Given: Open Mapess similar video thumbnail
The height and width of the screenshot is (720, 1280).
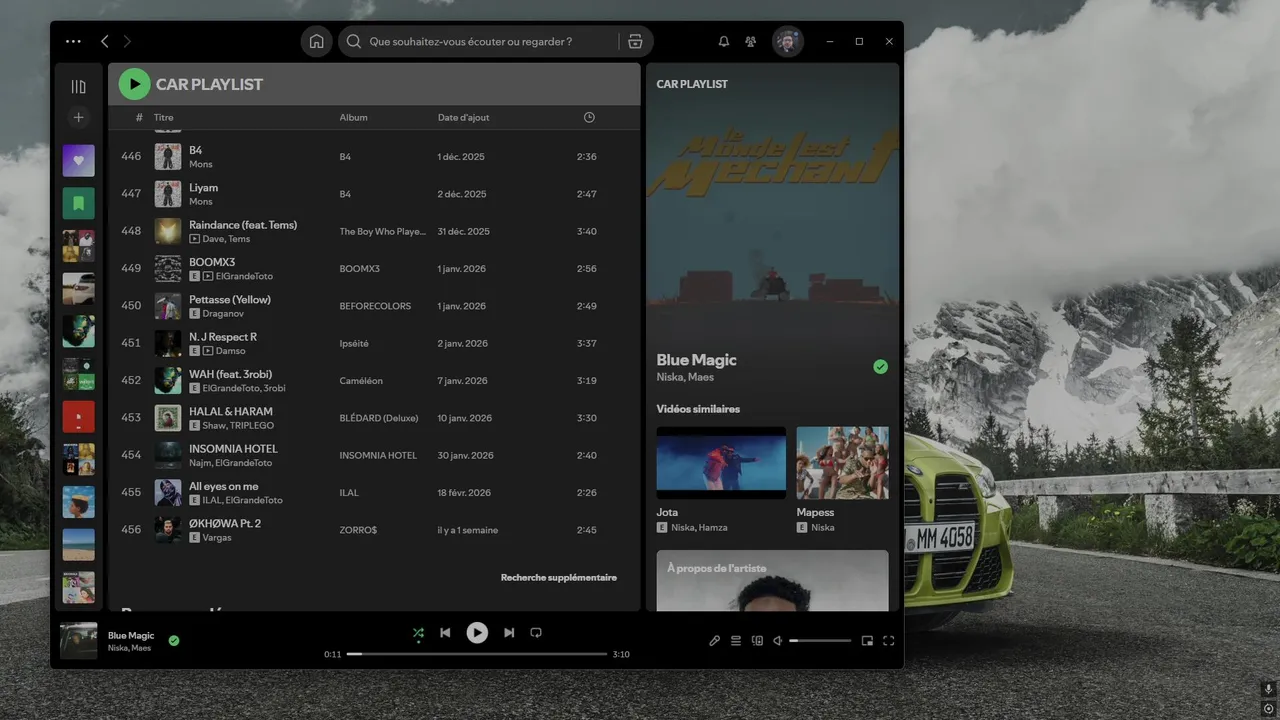Looking at the screenshot, I should coord(842,463).
